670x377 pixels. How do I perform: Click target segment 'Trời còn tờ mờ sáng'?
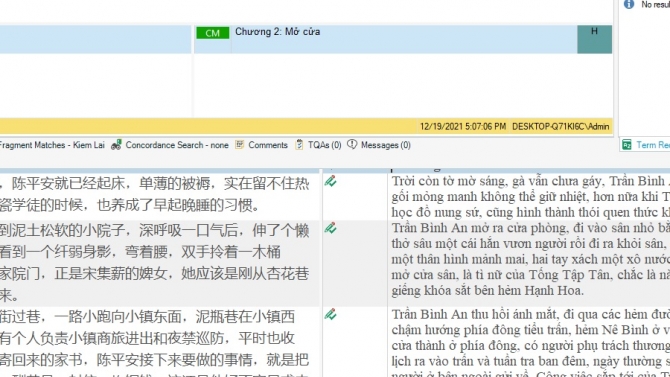point(530,197)
